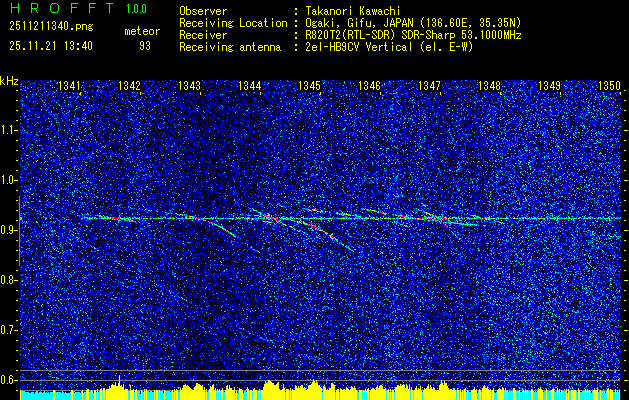Click the gray vertical range bar left of the 0.9 kHz label
The image size is (629, 400).
coord(19,231)
